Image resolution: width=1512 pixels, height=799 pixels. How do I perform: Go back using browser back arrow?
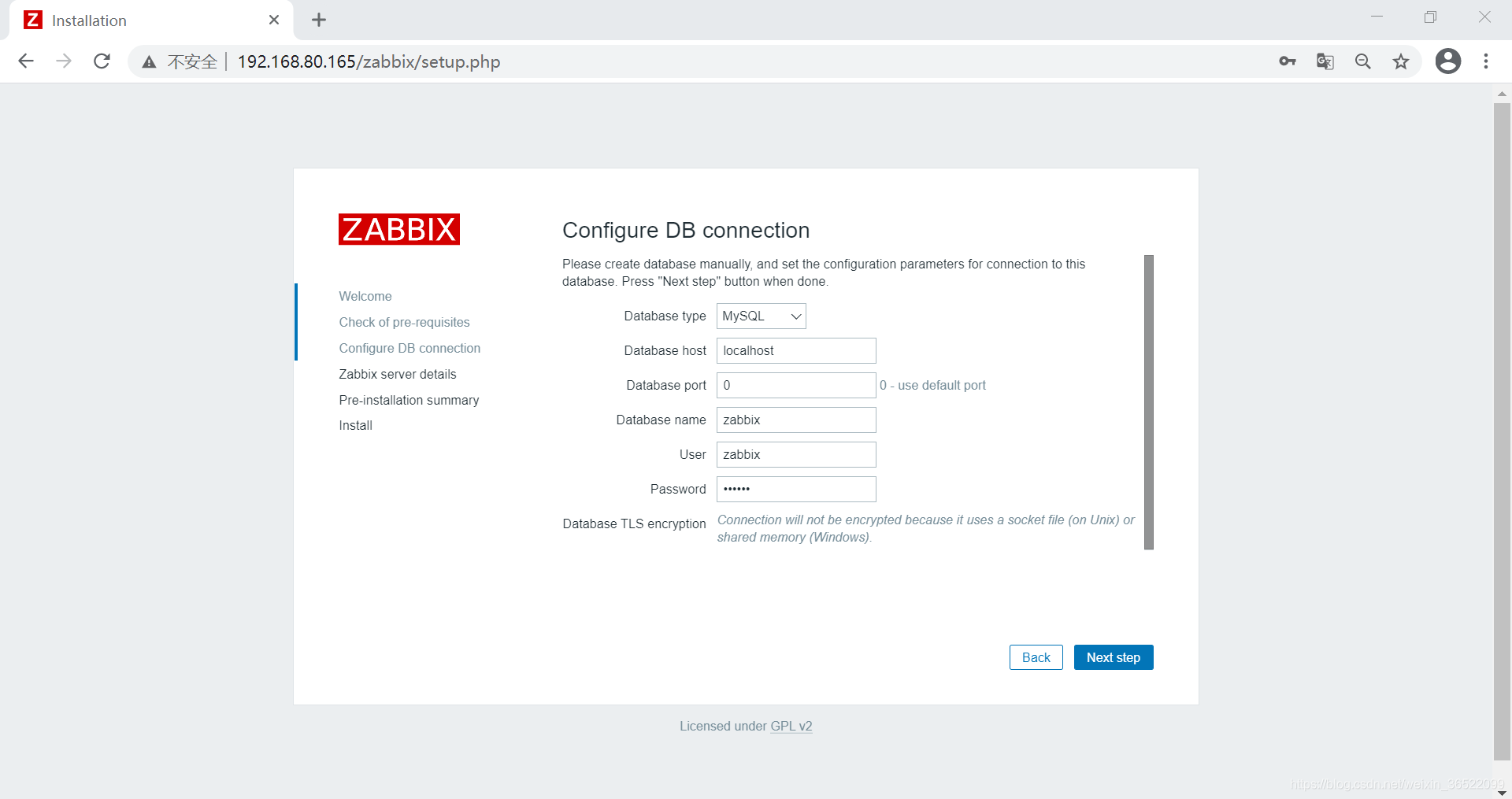coord(26,61)
